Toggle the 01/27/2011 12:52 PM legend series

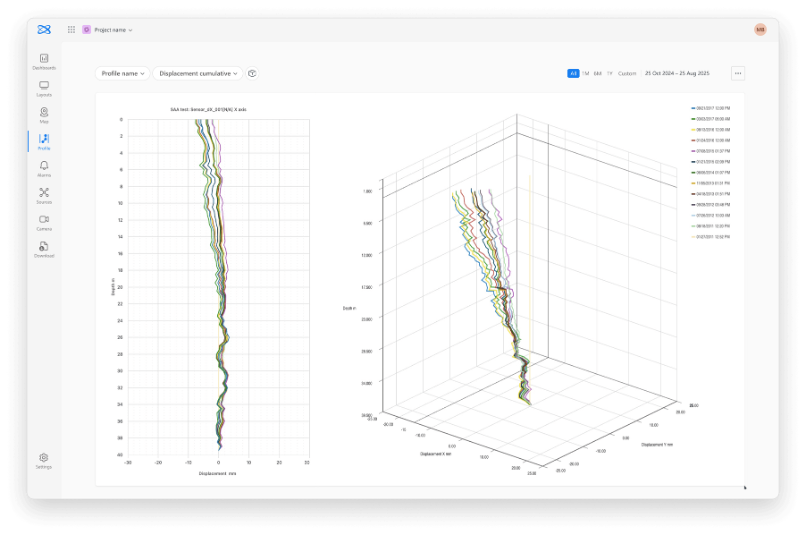click(712, 238)
